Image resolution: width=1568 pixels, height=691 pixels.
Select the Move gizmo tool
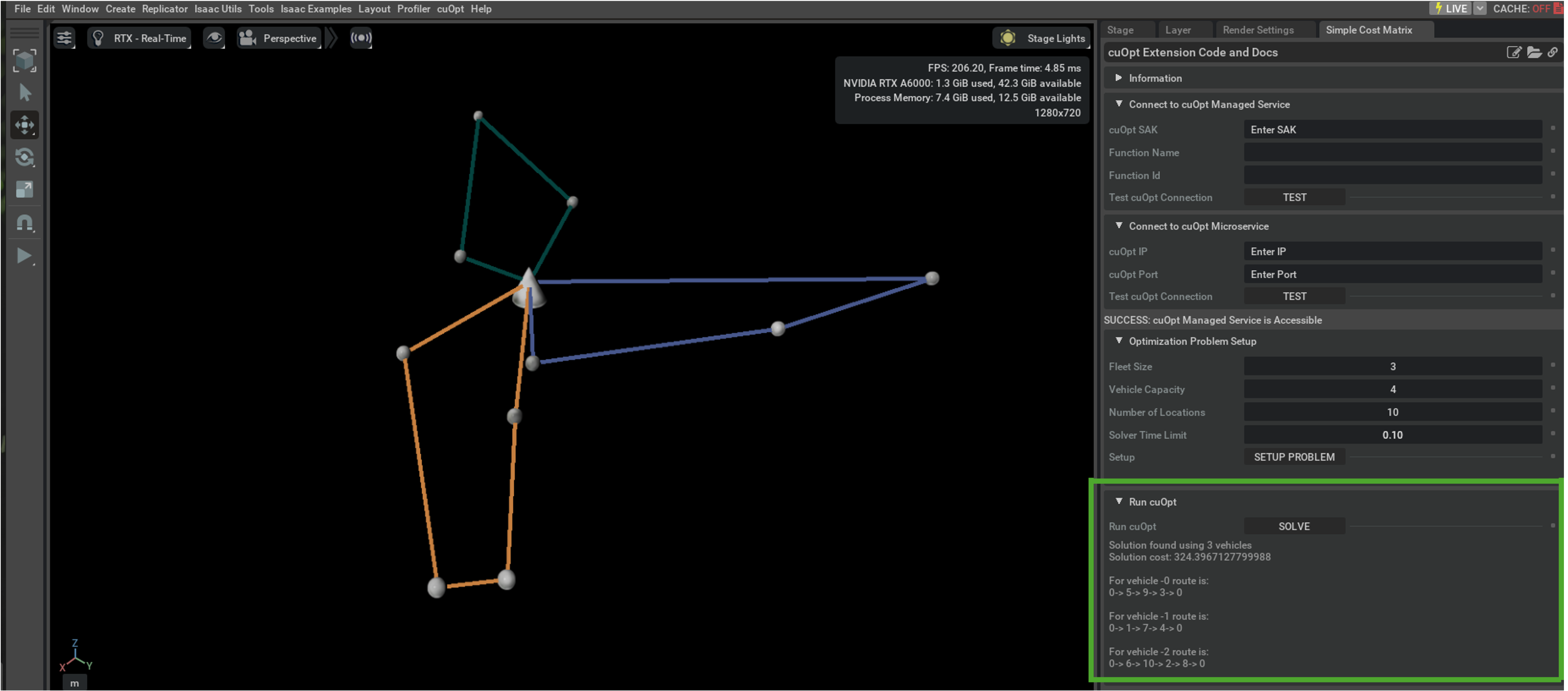[x=24, y=125]
